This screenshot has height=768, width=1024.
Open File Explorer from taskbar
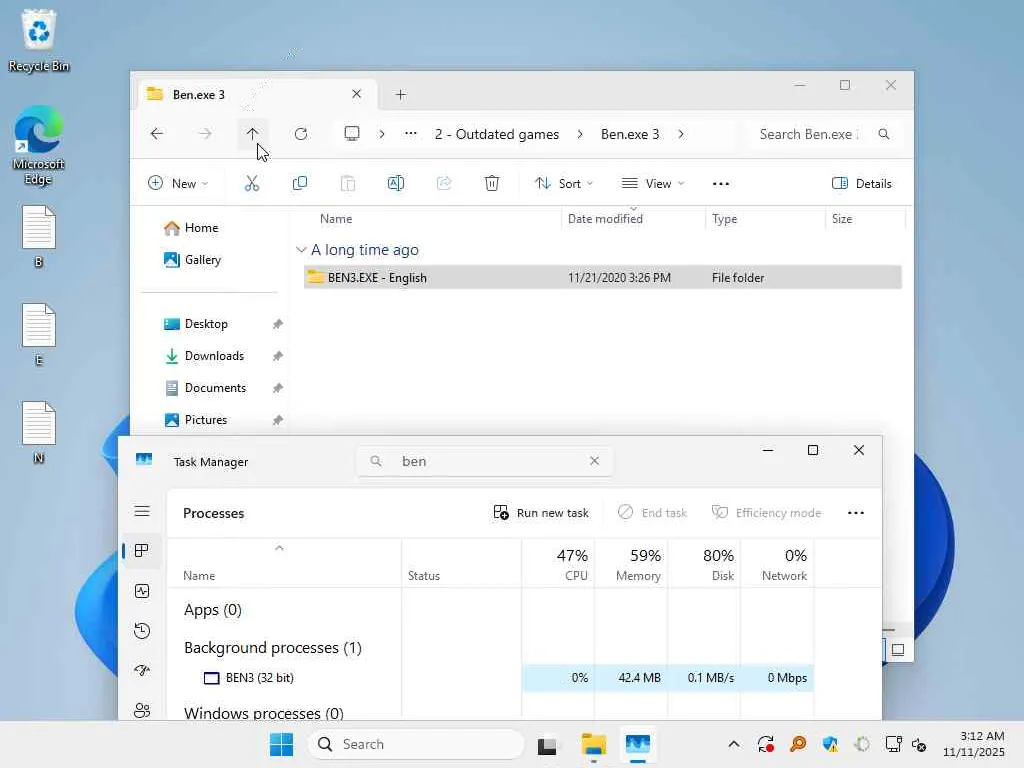tap(594, 744)
